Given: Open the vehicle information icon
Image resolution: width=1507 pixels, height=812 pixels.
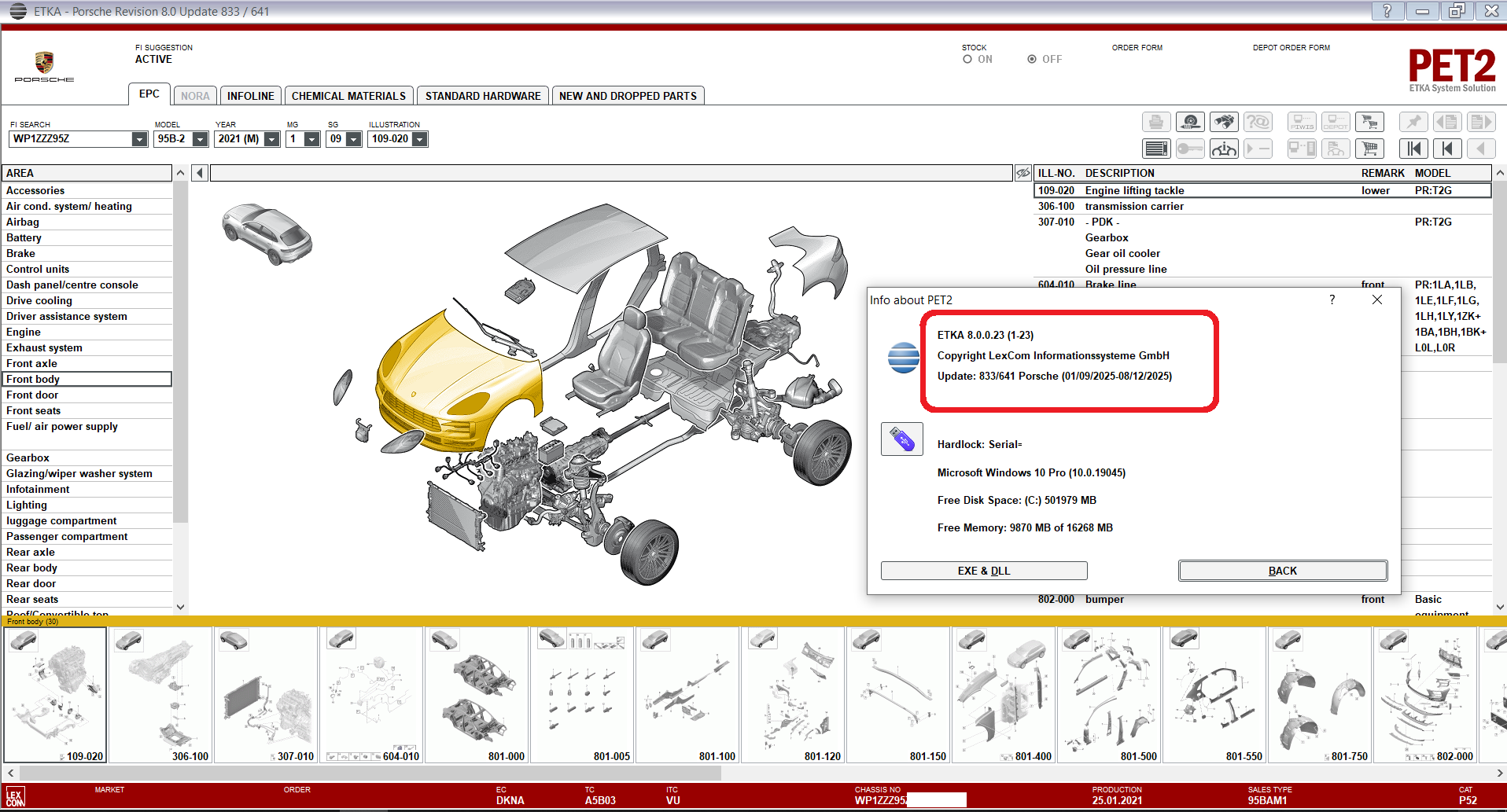Looking at the screenshot, I should (x=1224, y=149).
